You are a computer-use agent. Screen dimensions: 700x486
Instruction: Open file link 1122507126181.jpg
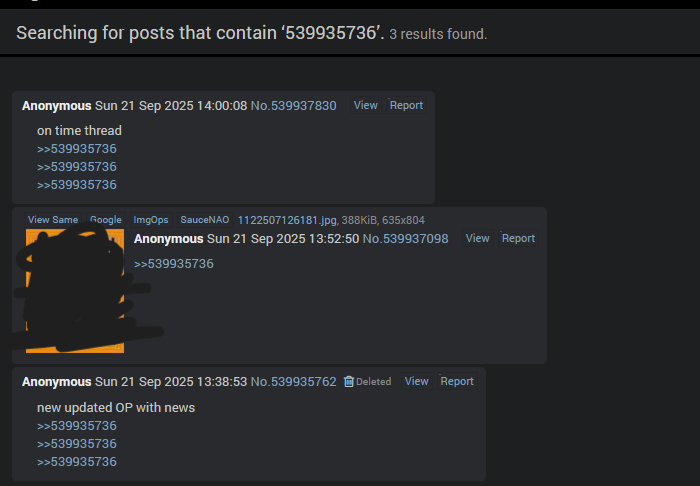pos(287,220)
